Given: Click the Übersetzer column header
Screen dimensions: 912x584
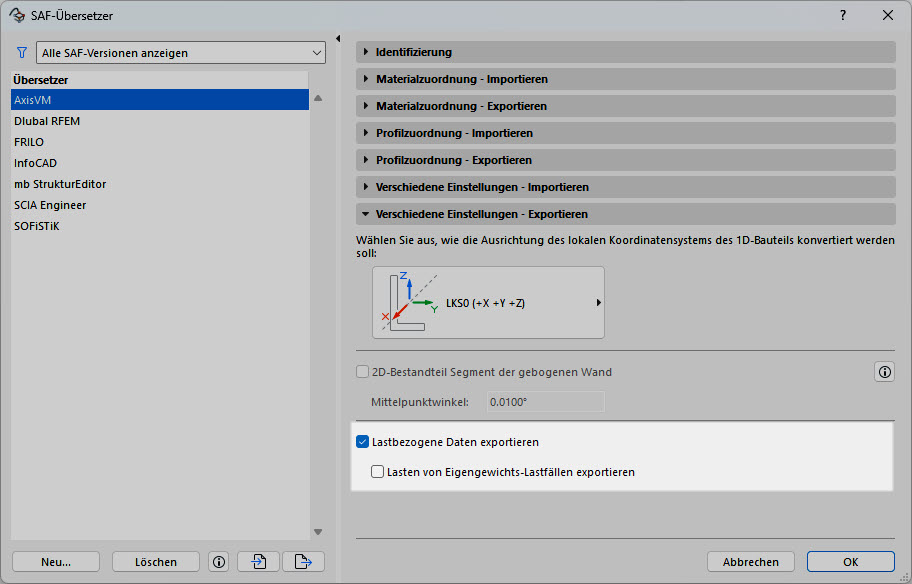Looking at the screenshot, I should tap(159, 80).
